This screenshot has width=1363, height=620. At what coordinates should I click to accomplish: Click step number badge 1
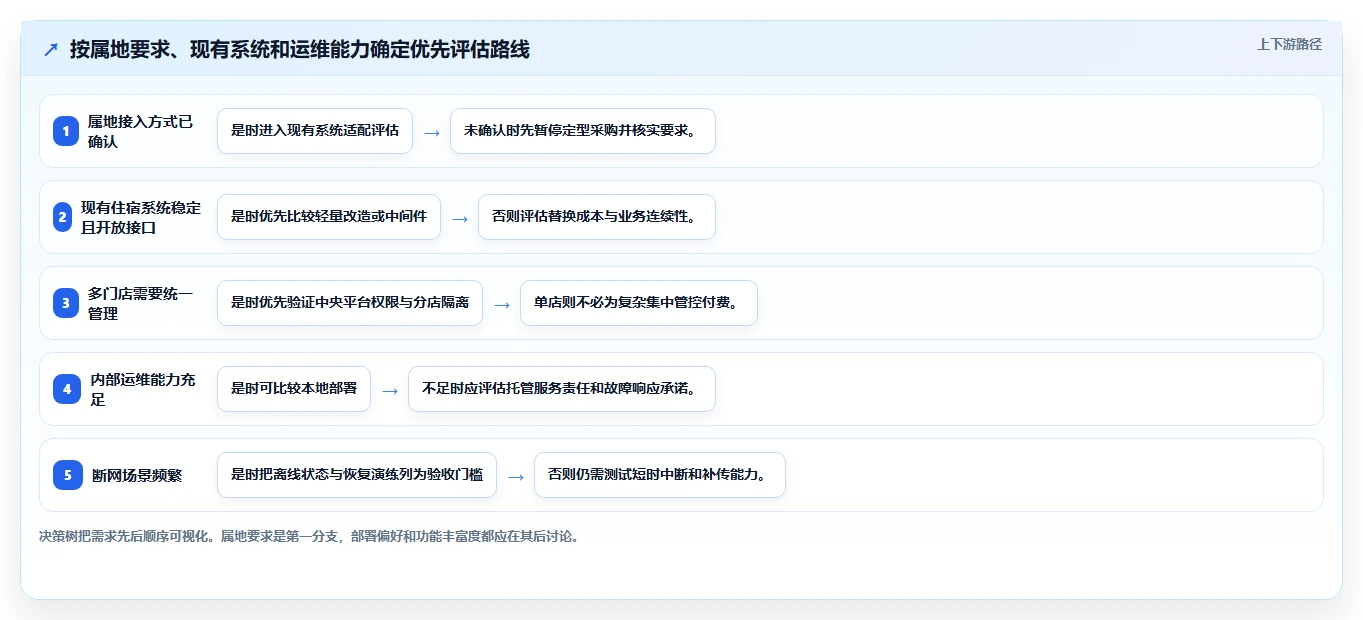tap(66, 131)
